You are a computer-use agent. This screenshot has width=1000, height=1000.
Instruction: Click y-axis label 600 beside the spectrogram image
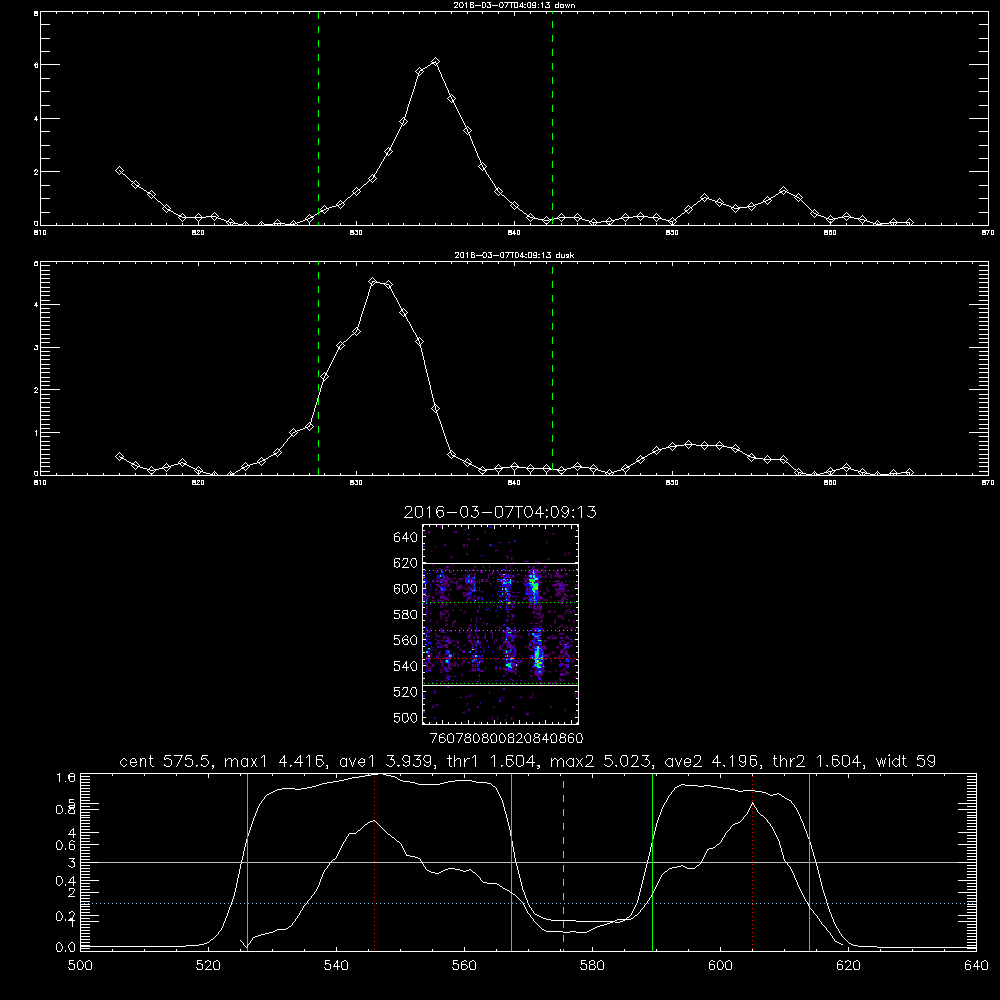click(406, 589)
